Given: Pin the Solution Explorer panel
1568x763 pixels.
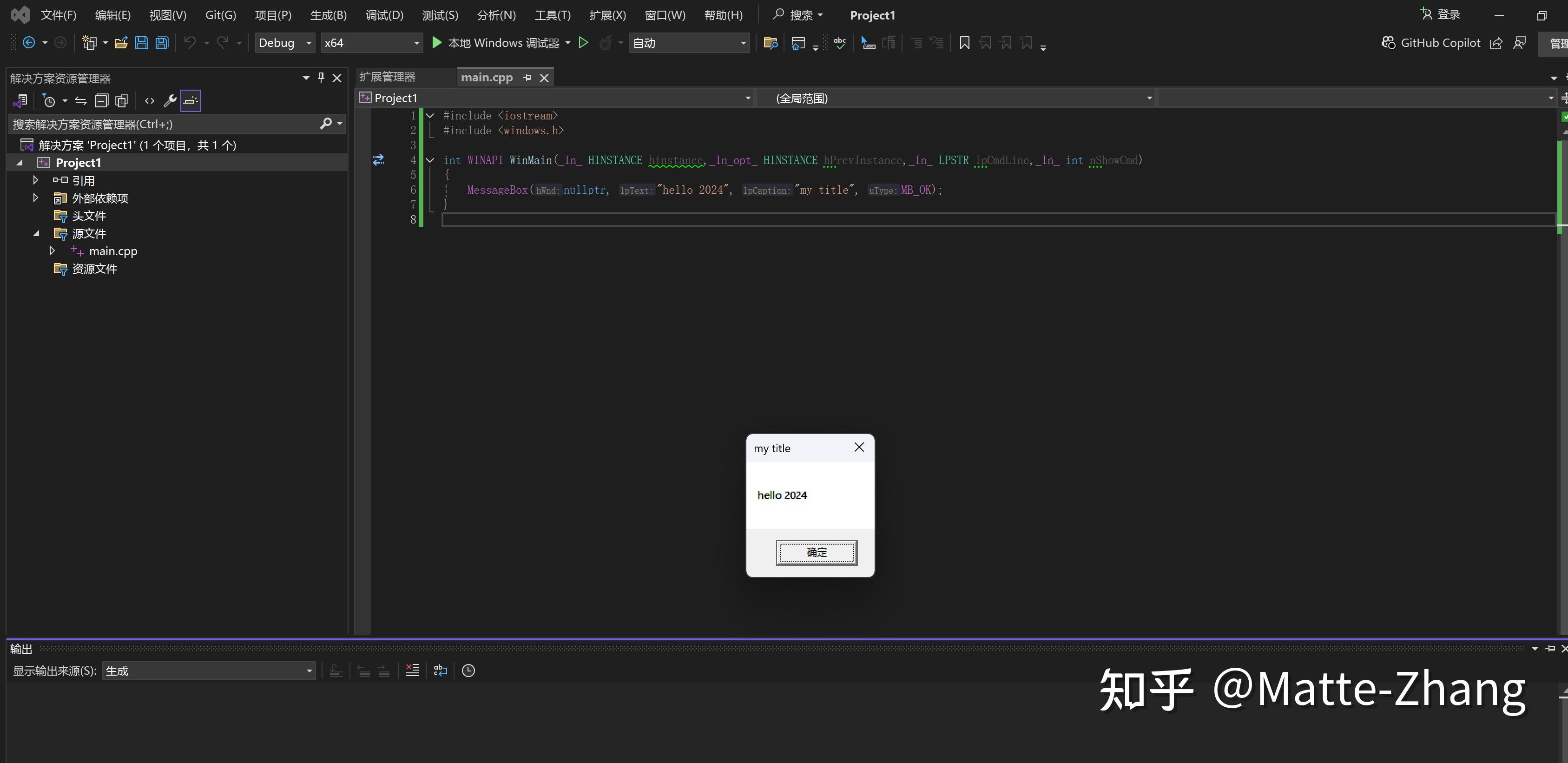Looking at the screenshot, I should [321, 78].
